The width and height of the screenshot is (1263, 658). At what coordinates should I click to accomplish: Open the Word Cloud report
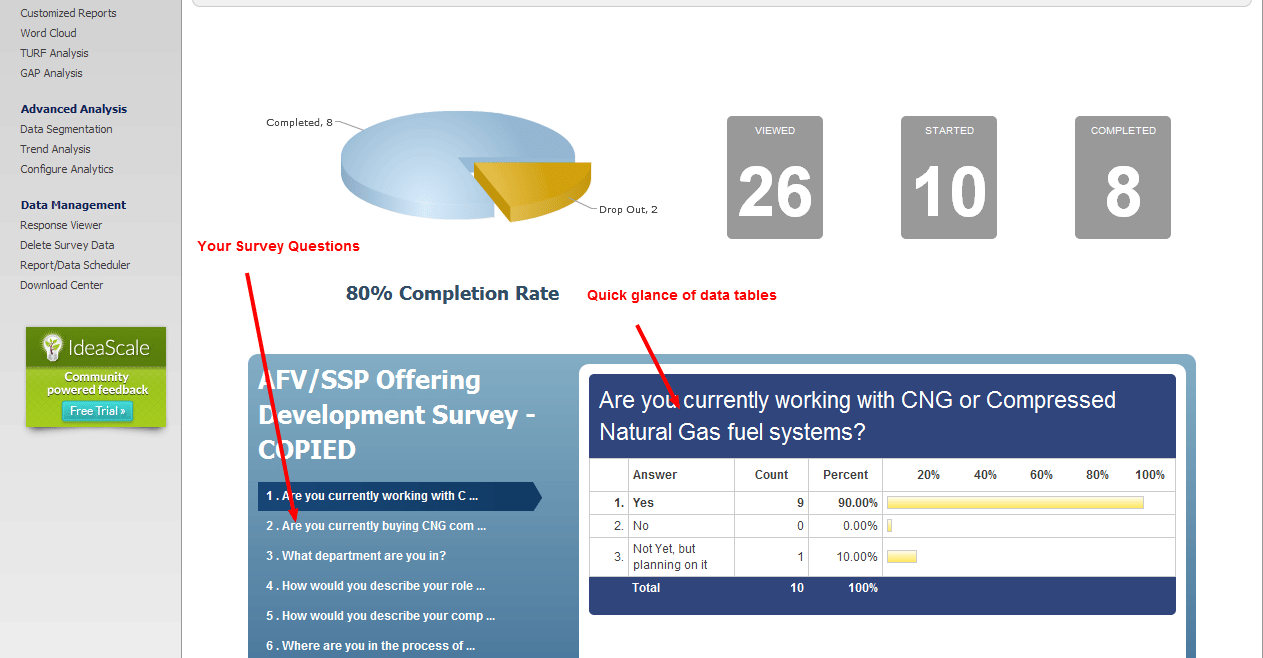coord(48,33)
